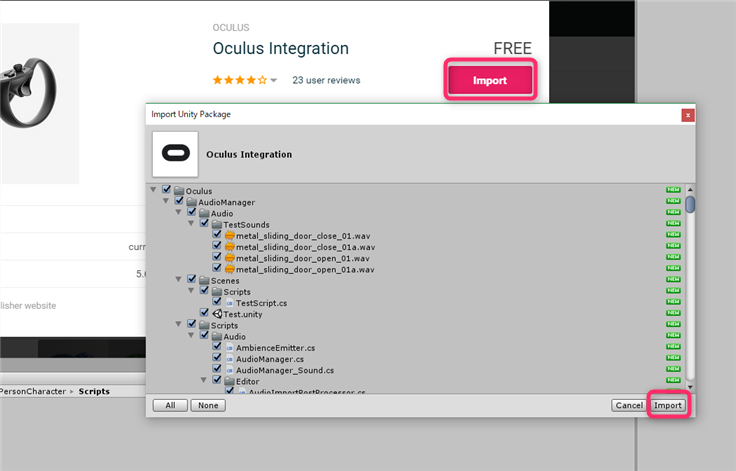Image resolution: width=736 pixels, height=471 pixels.
Task: Click the package list scrollbar thumb
Action: point(690,204)
